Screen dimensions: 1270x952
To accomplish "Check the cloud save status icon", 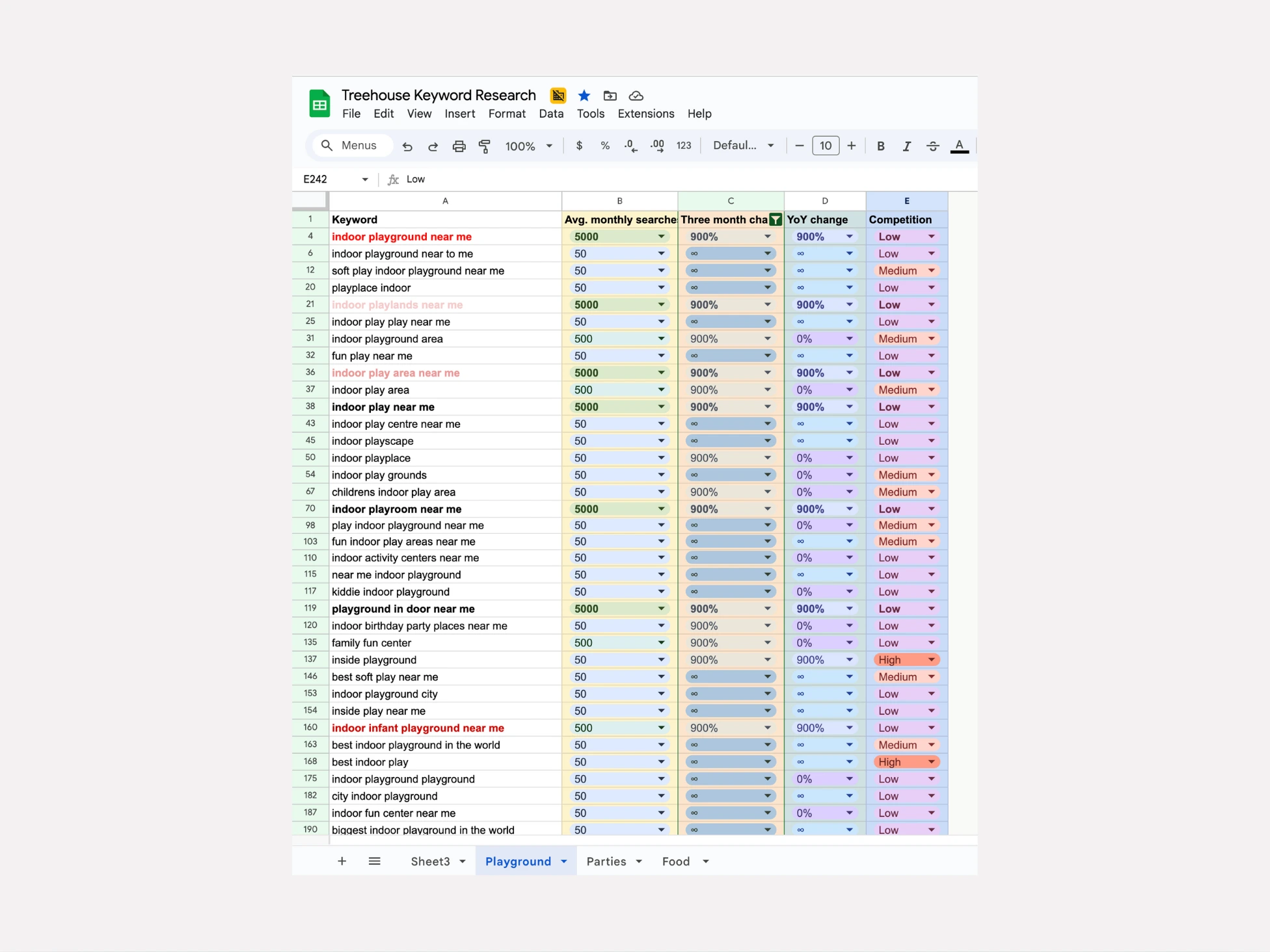I will coord(636,96).
